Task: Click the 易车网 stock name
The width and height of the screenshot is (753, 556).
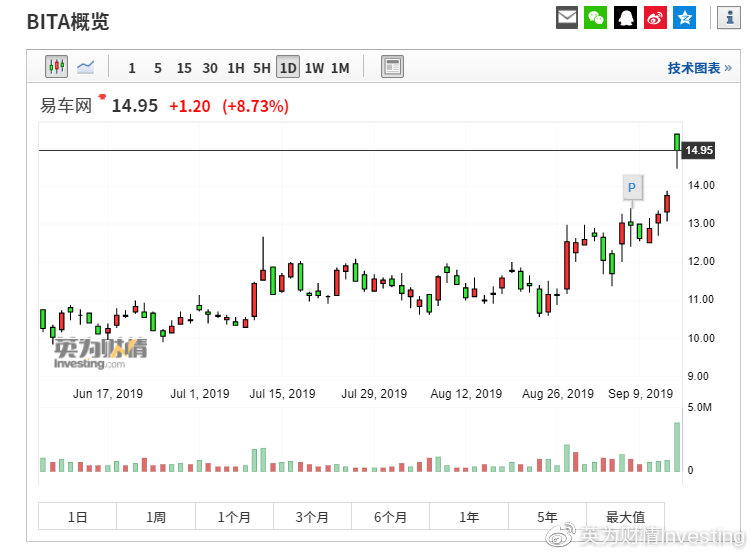Action: [x=66, y=105]
